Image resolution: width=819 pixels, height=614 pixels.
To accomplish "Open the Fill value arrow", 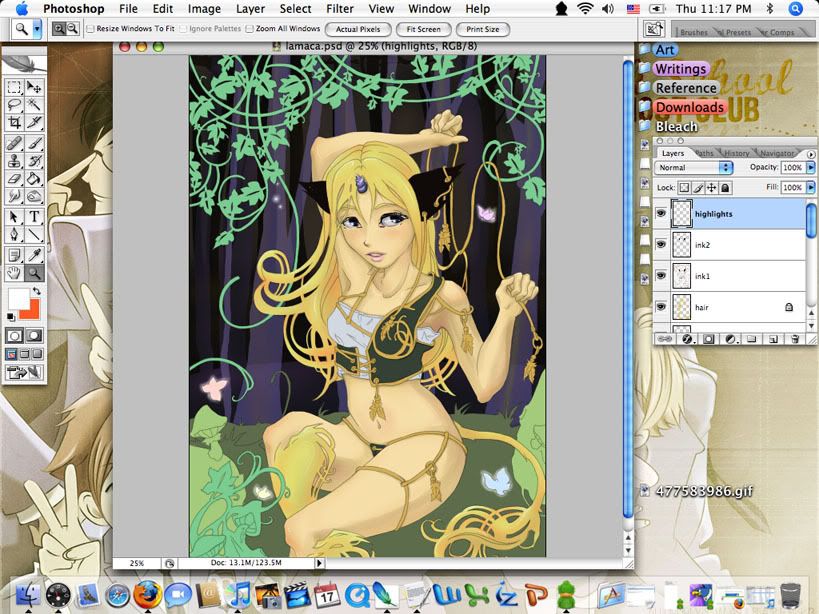I will click(810, 187).
